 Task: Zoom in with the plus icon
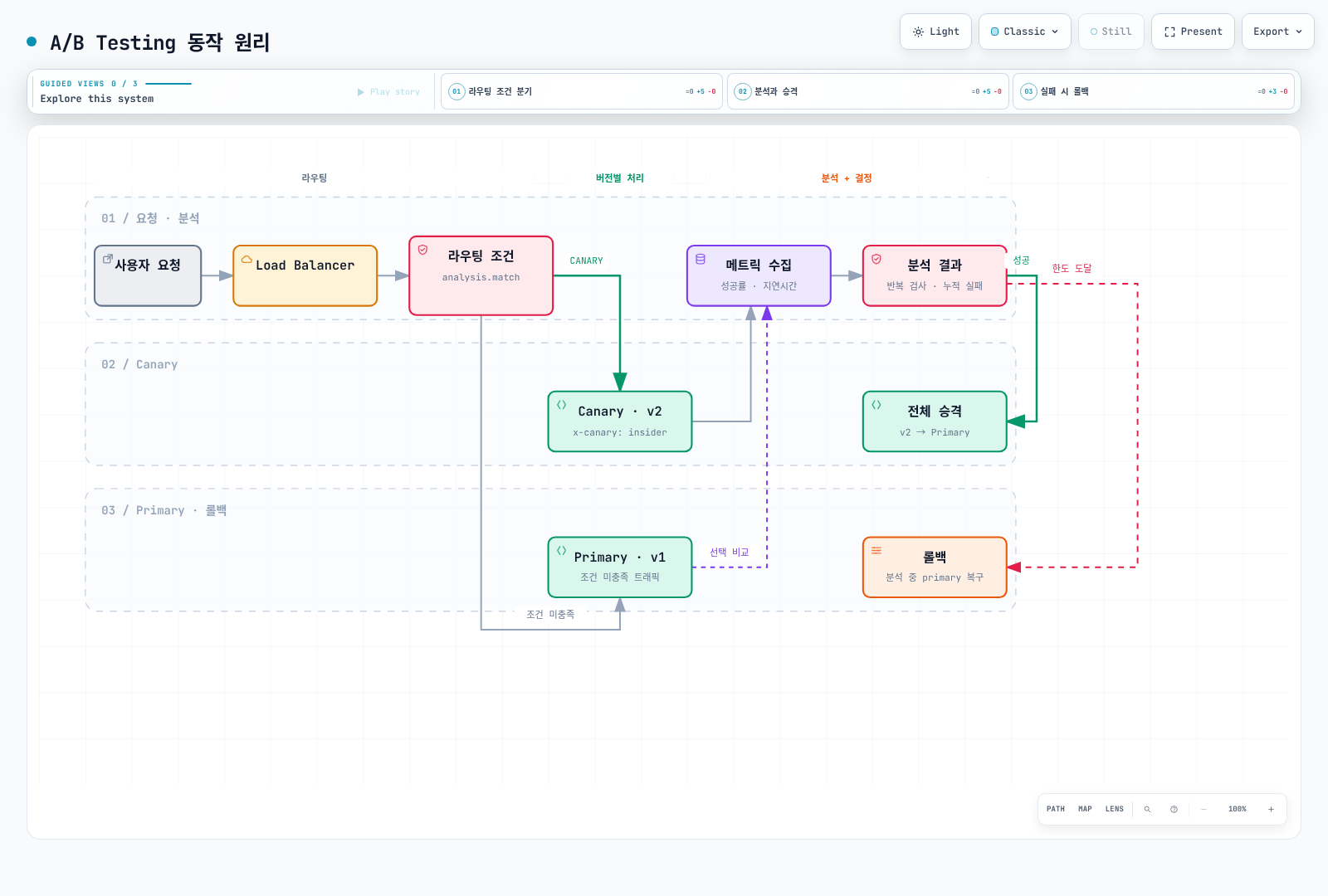point(1271,809)
